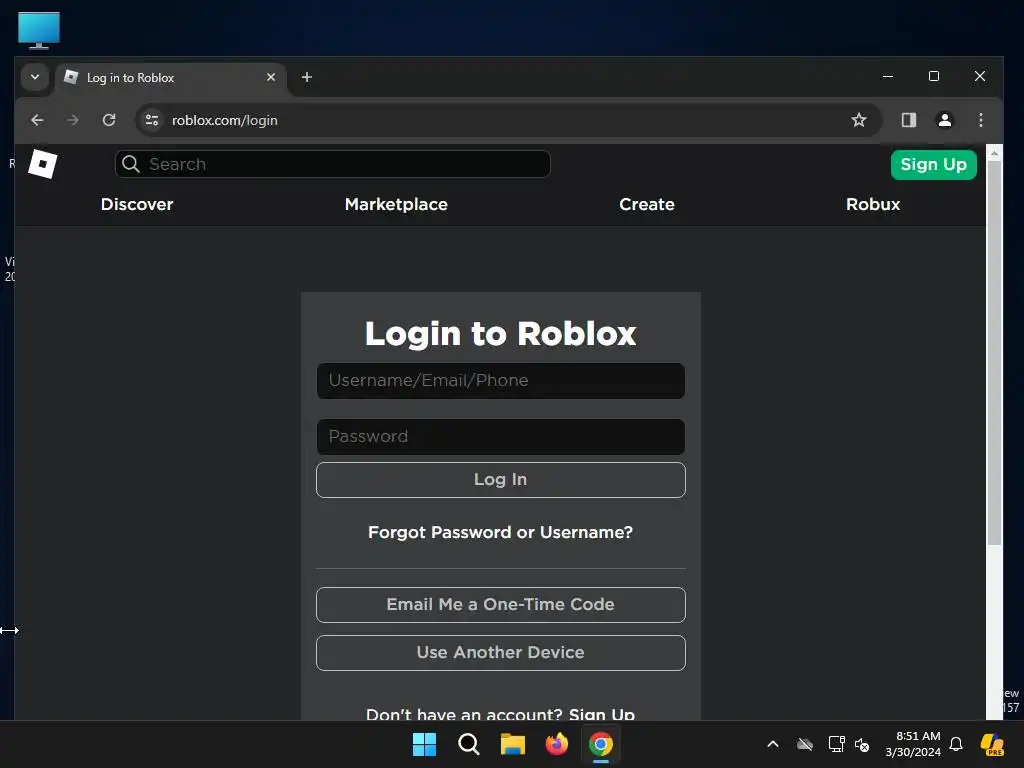Screen dimensions: 1024x768
Task: Reload the Roblox login page
Action: [x=109, y=120]
